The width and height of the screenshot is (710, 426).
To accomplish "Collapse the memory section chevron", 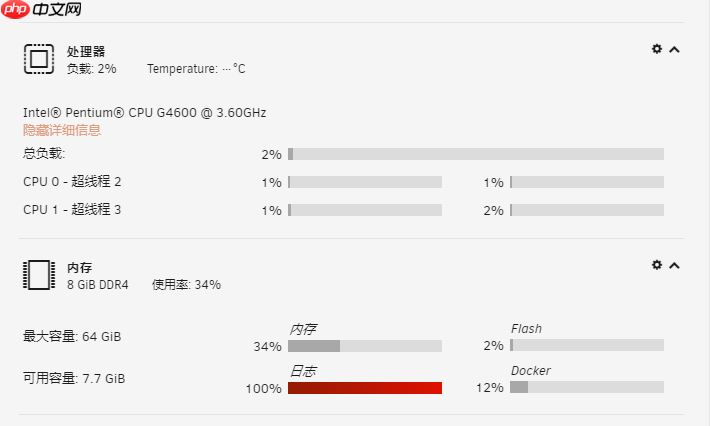I will 675,266.
